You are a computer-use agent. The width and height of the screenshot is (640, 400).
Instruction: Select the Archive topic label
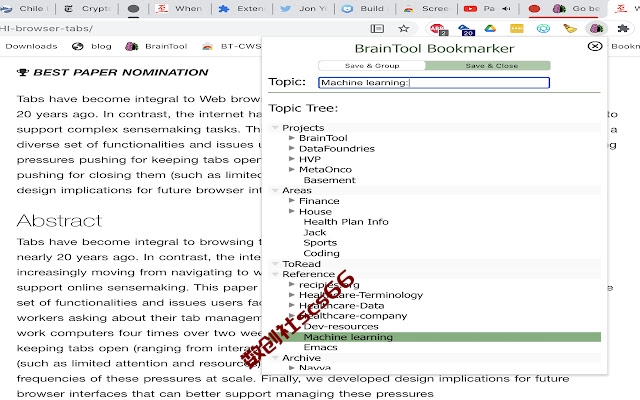[x=301, y=358]
